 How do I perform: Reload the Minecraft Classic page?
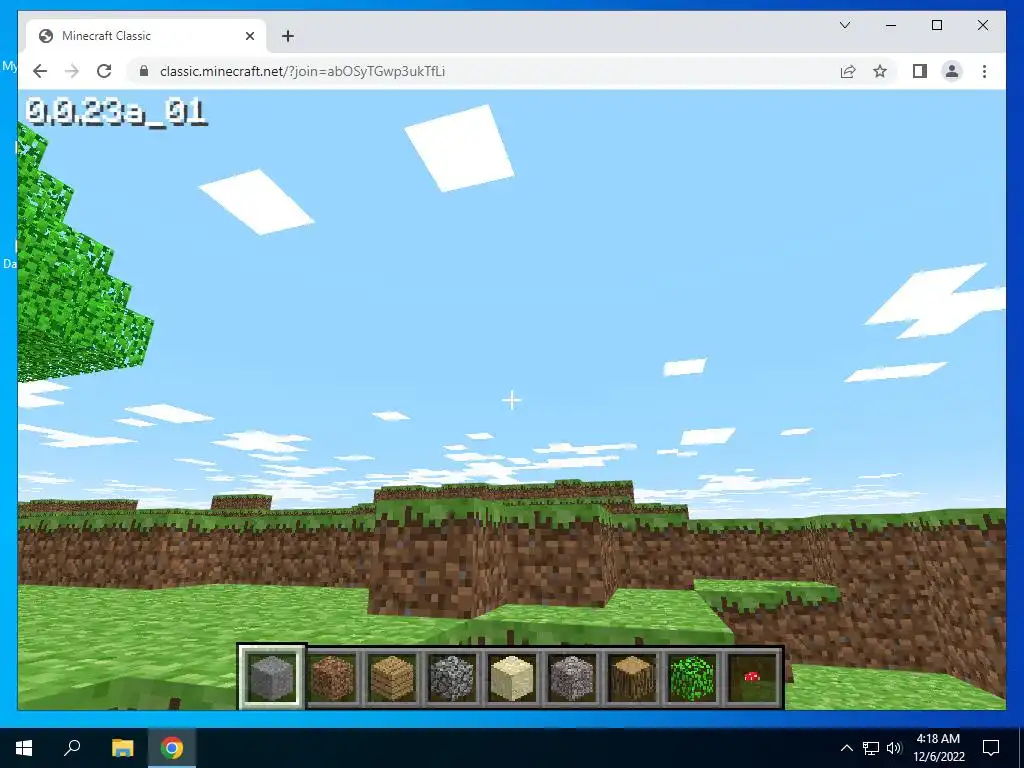pyautogui.click(x=104, y=71)
